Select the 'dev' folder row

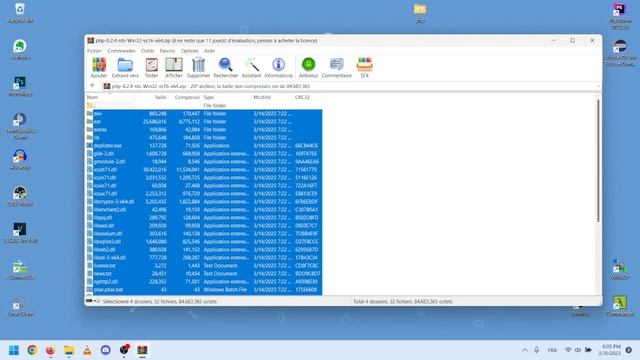tap(204, 113)
